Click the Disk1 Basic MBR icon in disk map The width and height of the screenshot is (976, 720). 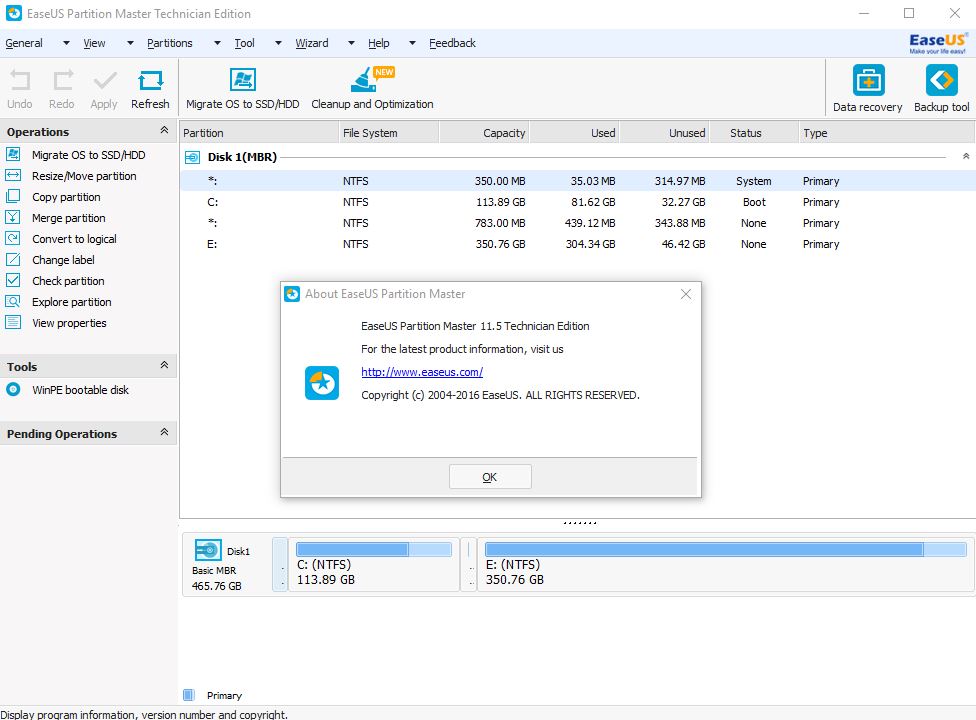coord(208,550)
